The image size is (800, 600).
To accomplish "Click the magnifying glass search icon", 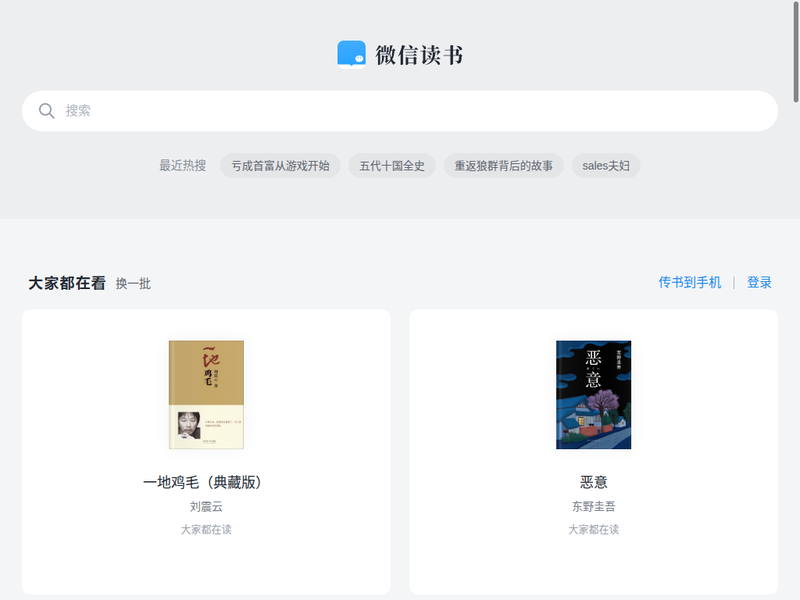I will pos(46,111).
